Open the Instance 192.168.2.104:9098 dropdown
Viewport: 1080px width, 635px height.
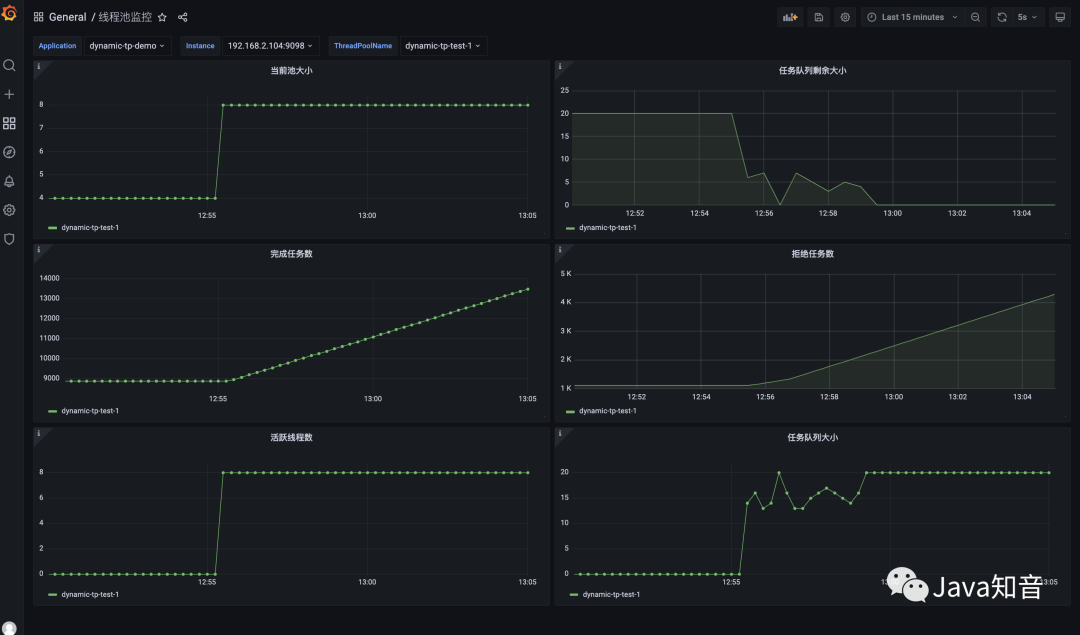click(270, 46)
